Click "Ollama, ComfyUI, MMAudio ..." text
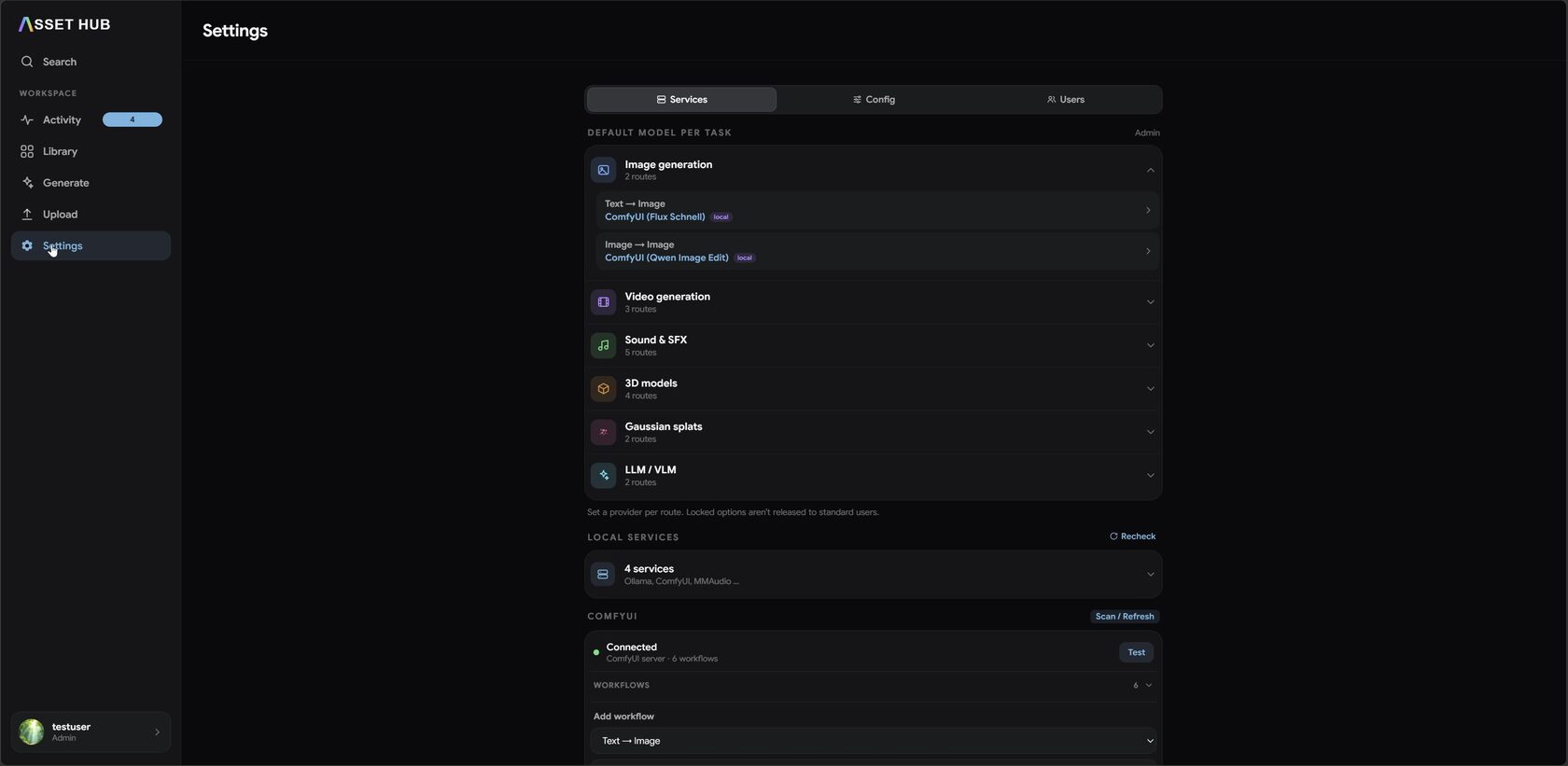This screenshot has width=1568, height=766. click(681, 581)
